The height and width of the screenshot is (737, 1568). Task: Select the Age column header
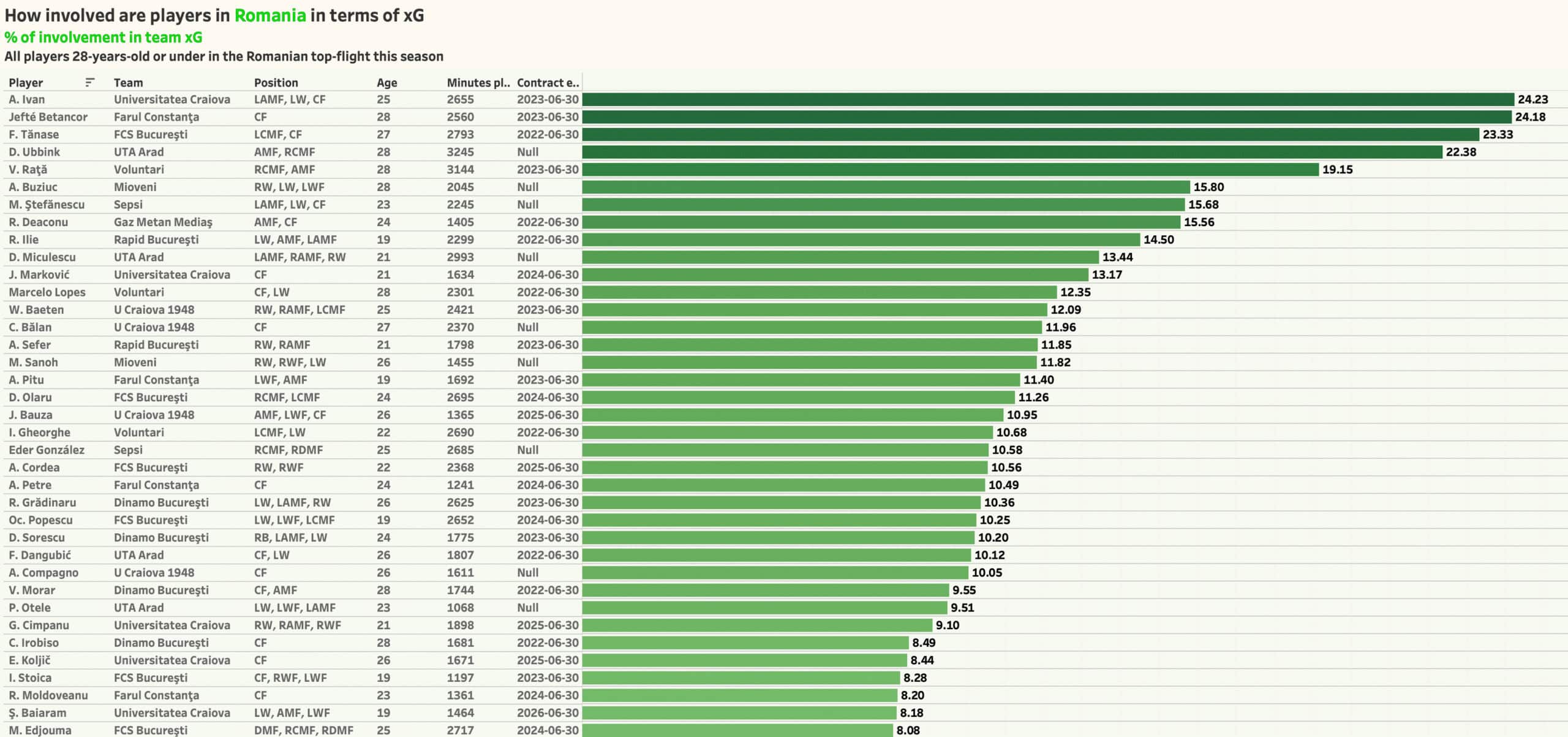coord(386,83)
